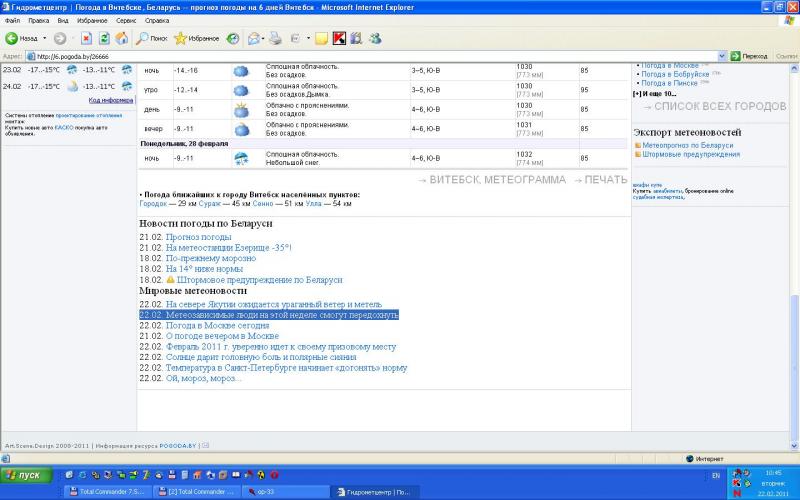This screenshot has width=800, height=500.
Task: Open the Сенно nearby town link
Action: point(263,204)
